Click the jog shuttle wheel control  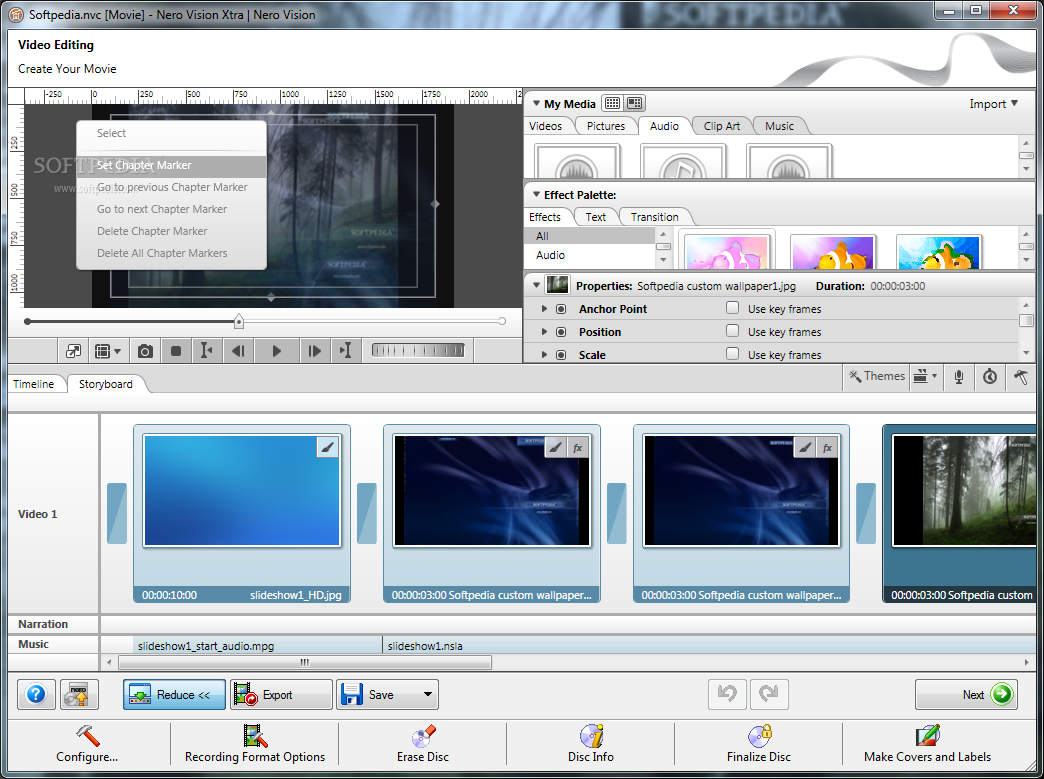418,350
